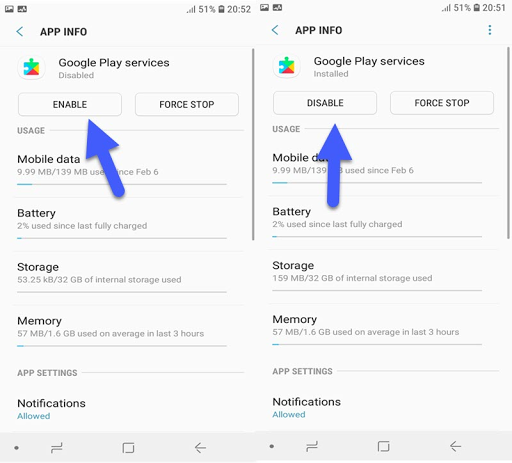
Task: Tap recent apps icon in right navigation bar
Action: pos(312,446)
